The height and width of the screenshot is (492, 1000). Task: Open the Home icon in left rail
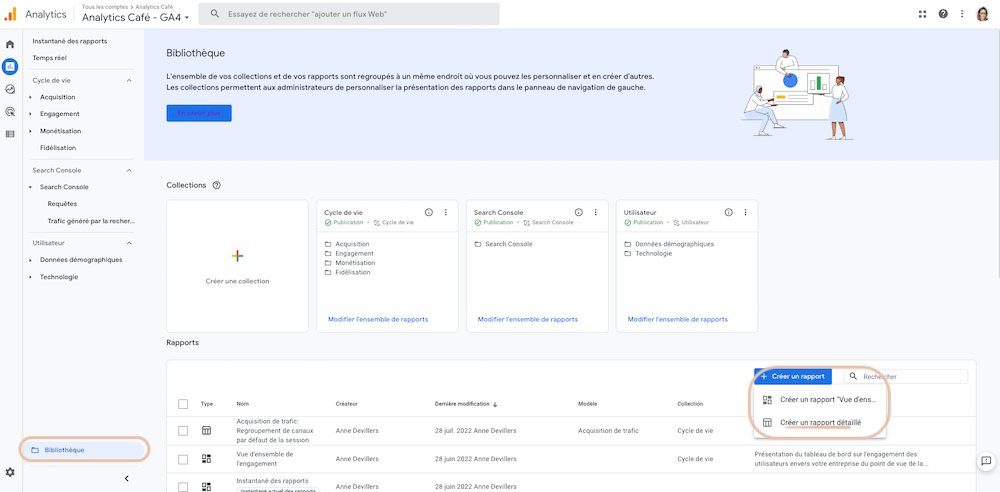(x=10, y=45)
